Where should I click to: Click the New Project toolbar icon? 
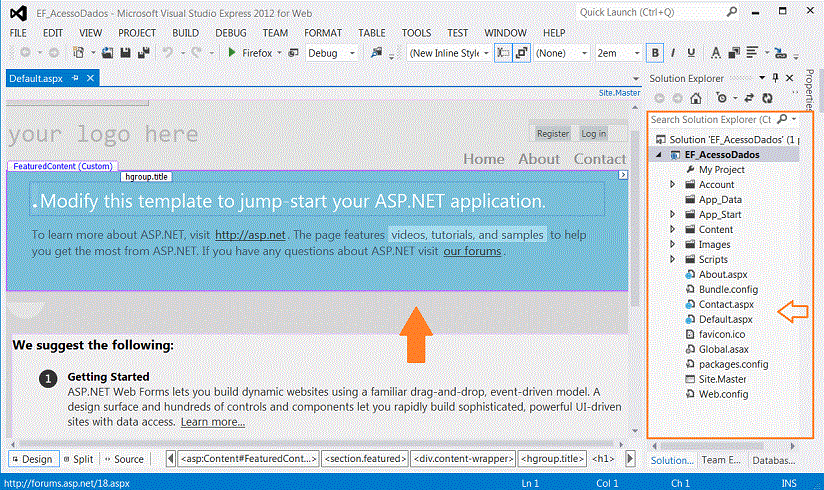(x=78, y=53)
